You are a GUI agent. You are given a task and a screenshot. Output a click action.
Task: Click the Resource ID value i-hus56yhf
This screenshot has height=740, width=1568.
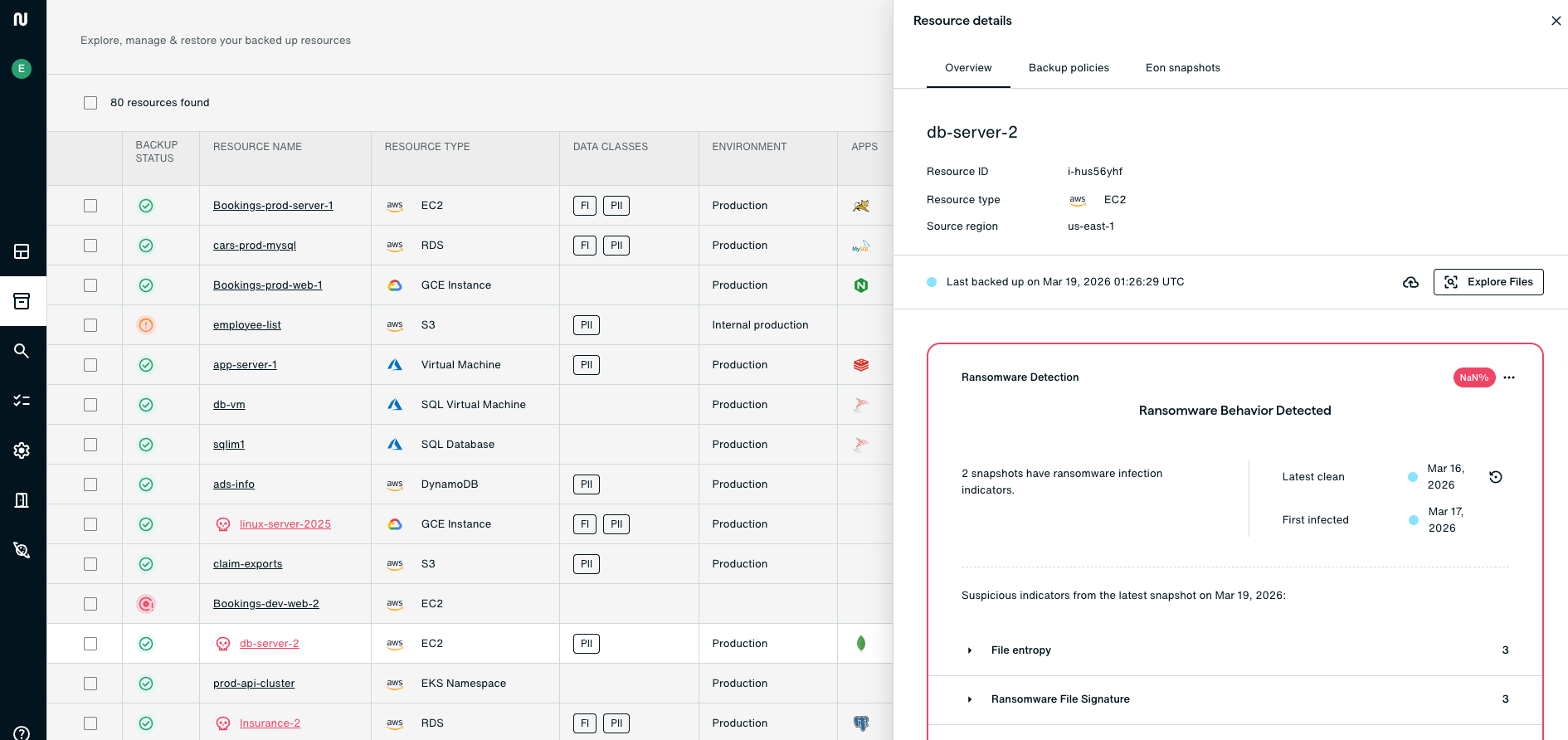pyautogui.click(x=1095, y=172)
